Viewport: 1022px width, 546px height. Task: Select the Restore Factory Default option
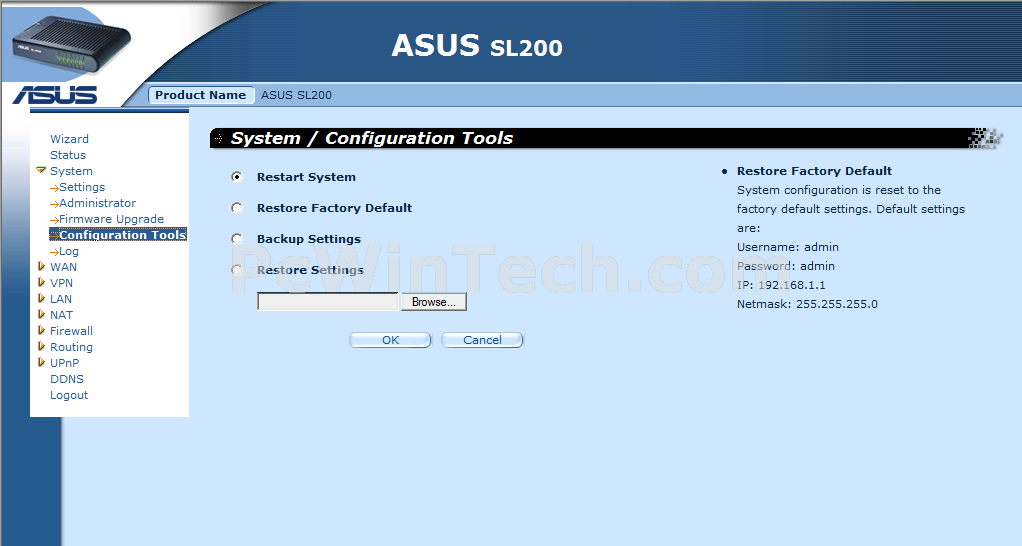[x=237, y=208]
